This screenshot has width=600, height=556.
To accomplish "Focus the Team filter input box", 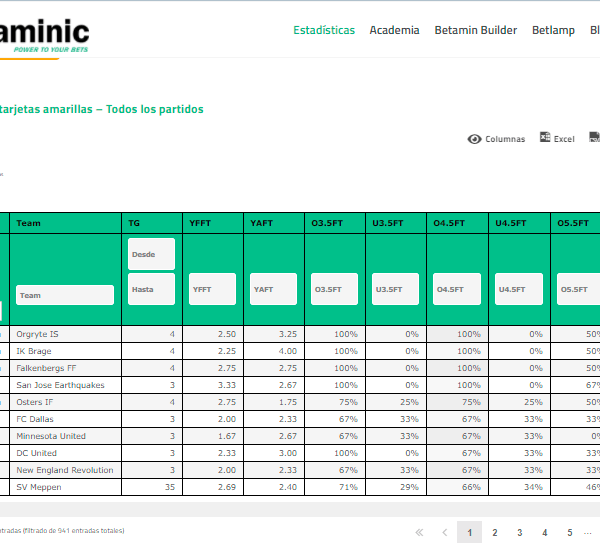I will point(65,295).
